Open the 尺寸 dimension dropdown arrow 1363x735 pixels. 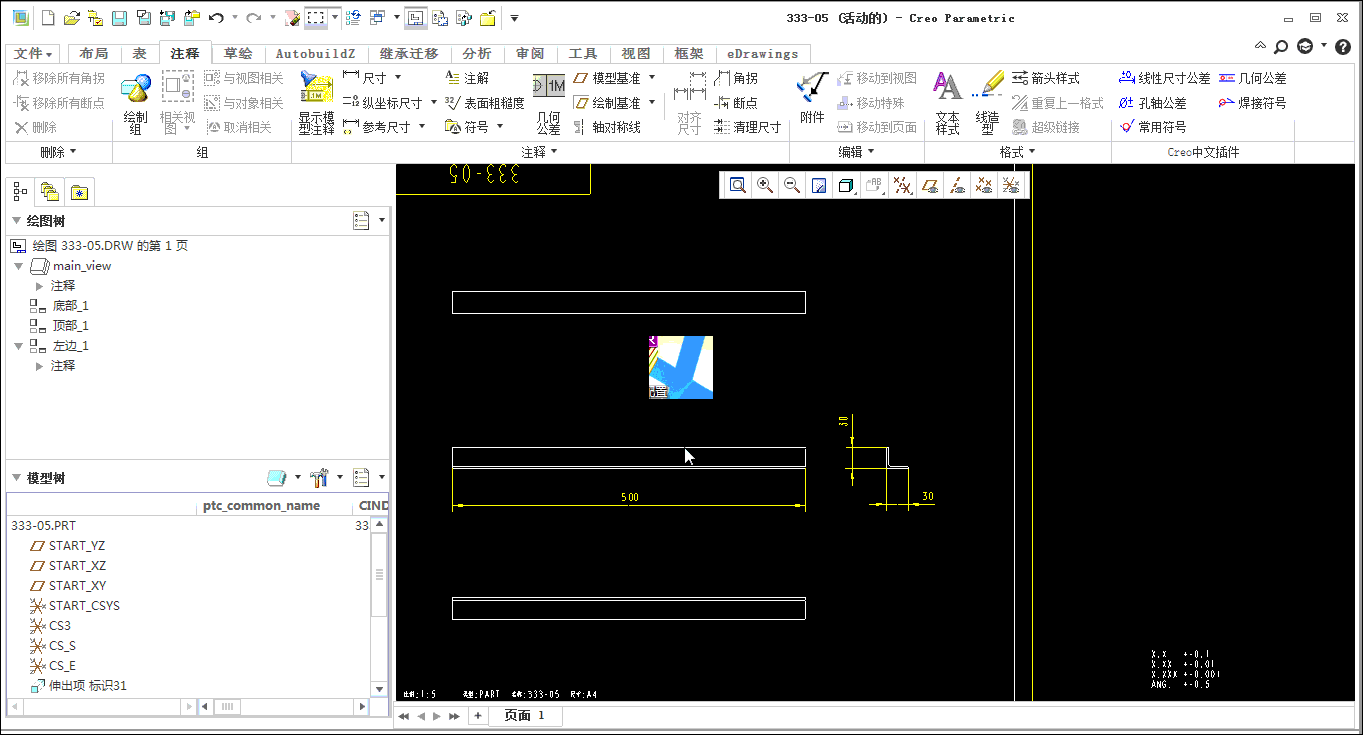[x=398, y=78]
